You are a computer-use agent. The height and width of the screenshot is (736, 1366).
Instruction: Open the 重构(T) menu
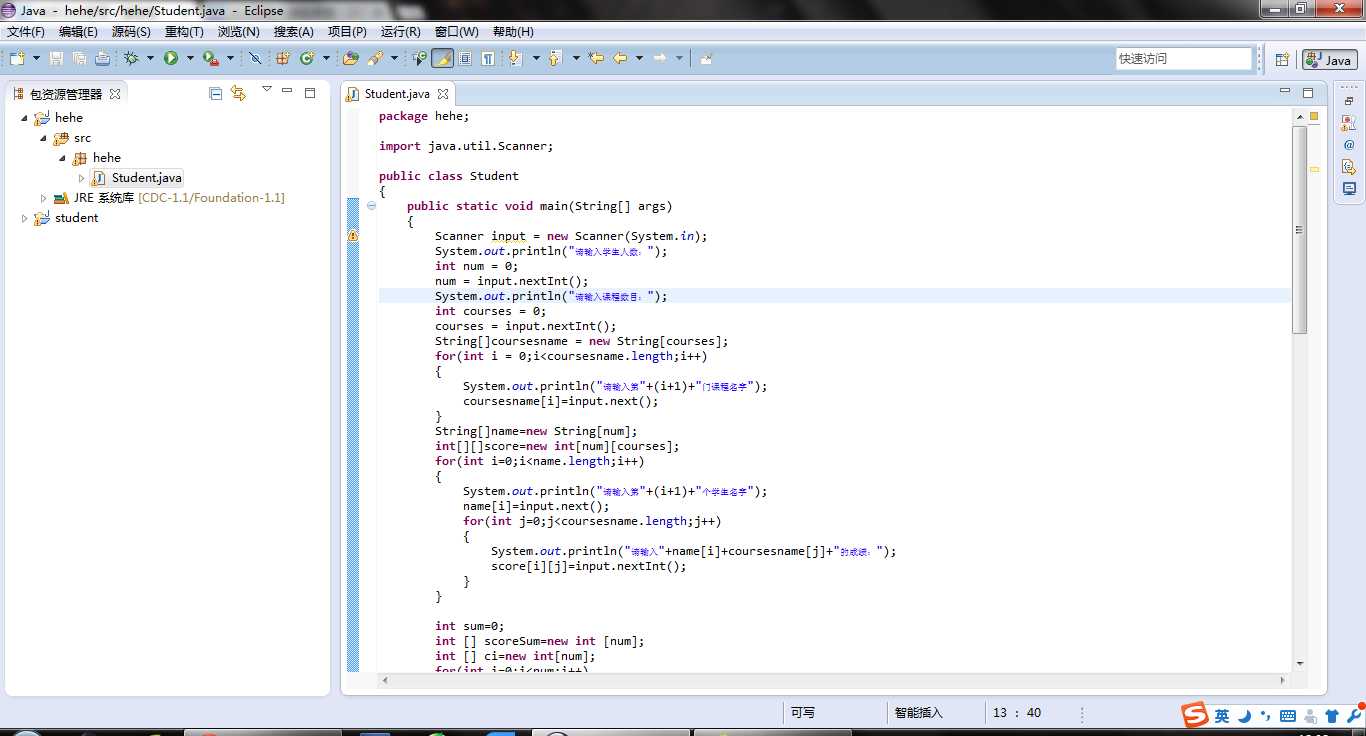[x=184, y=32]
